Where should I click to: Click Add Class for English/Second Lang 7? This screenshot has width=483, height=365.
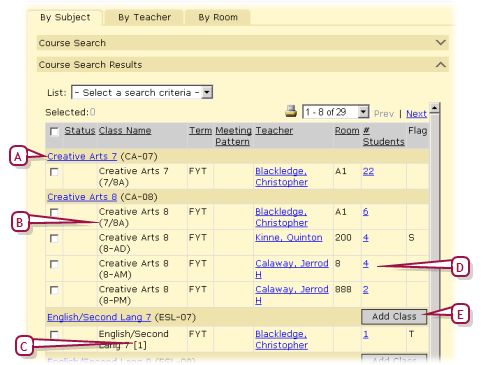(x=394, y=317)
